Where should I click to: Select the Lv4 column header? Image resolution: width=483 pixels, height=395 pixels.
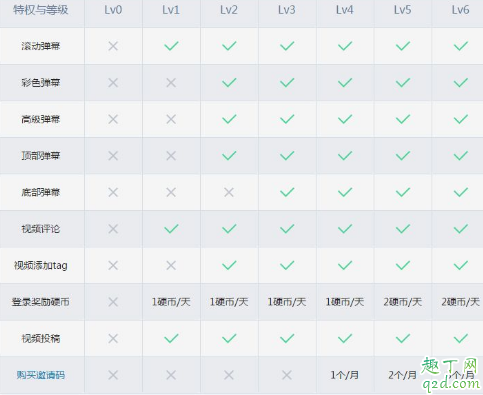tap(345, 10)
